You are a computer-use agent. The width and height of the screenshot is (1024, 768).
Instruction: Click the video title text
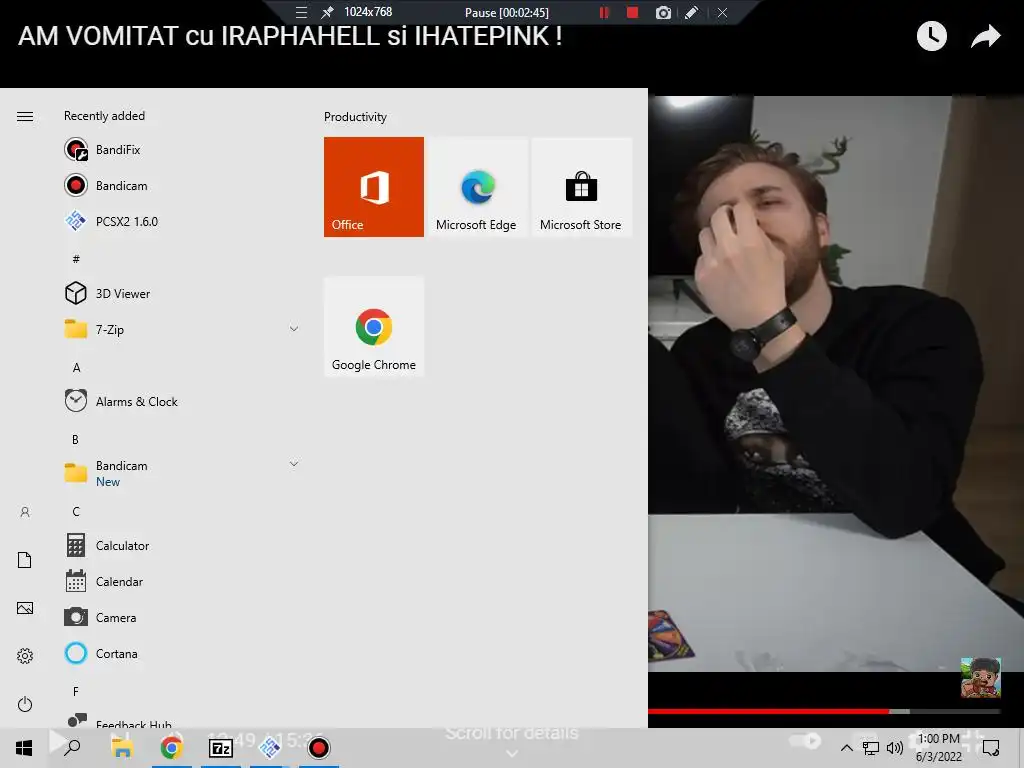coord(290,37)
